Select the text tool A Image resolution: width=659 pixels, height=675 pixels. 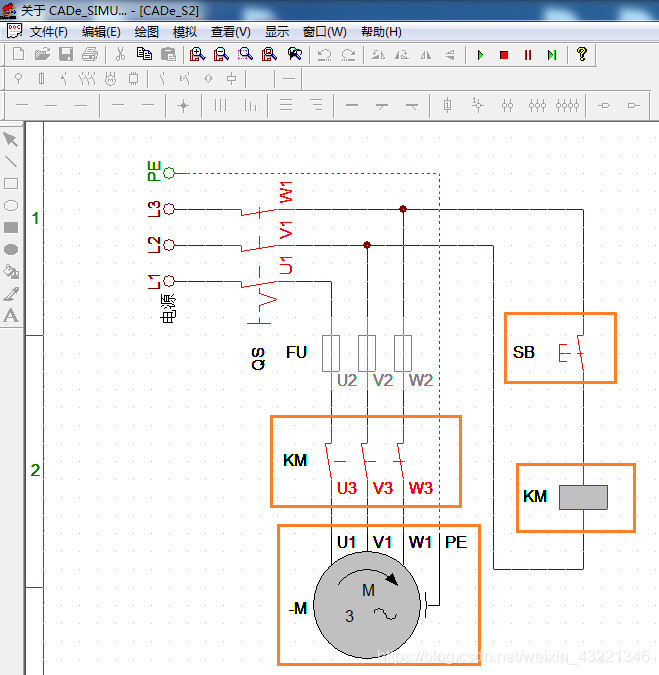(11, 316)
